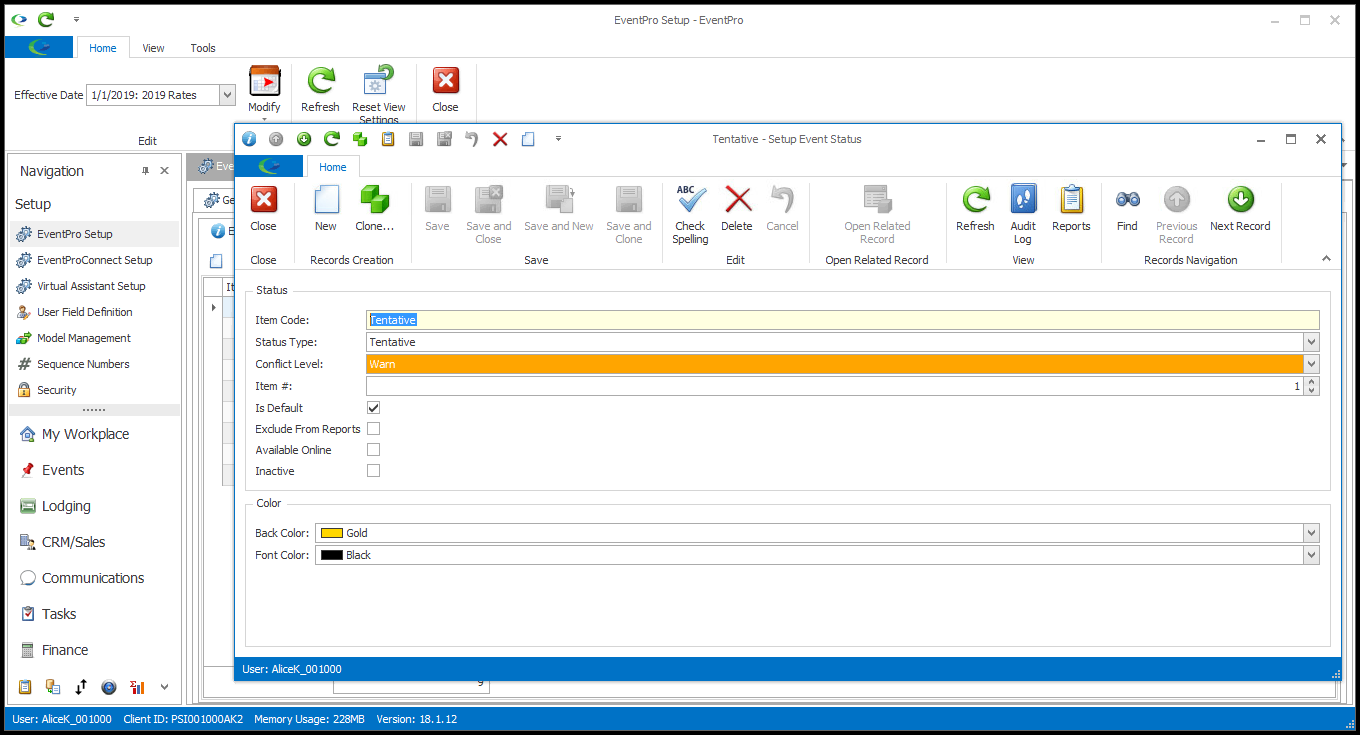Click green refresh icon in dialog quick toolbar
Viewport: 1360px width, 735px height.
coord(332,139)
